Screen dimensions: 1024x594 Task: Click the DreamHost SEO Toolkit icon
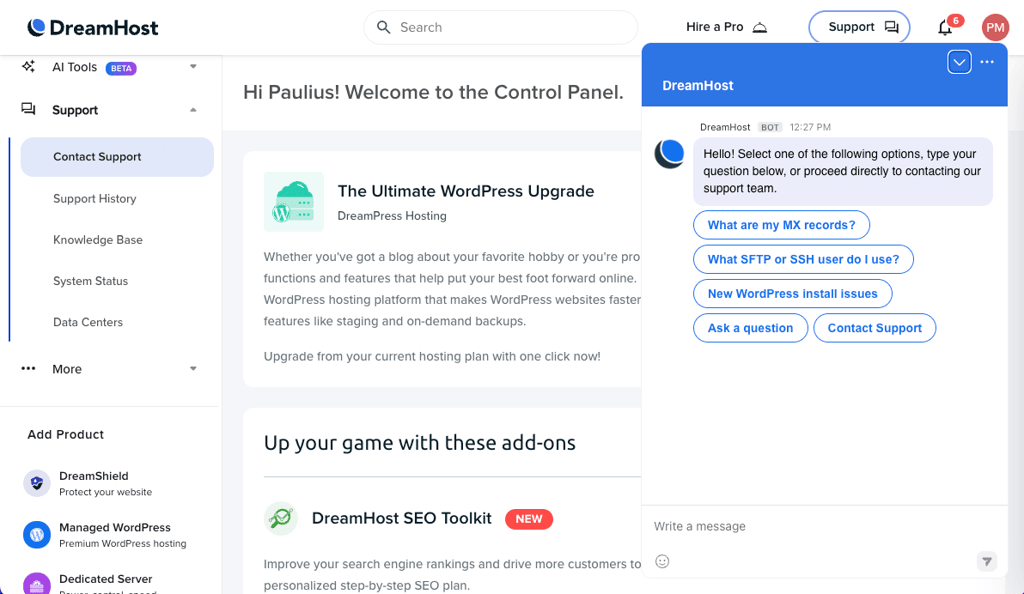(281, 518)
